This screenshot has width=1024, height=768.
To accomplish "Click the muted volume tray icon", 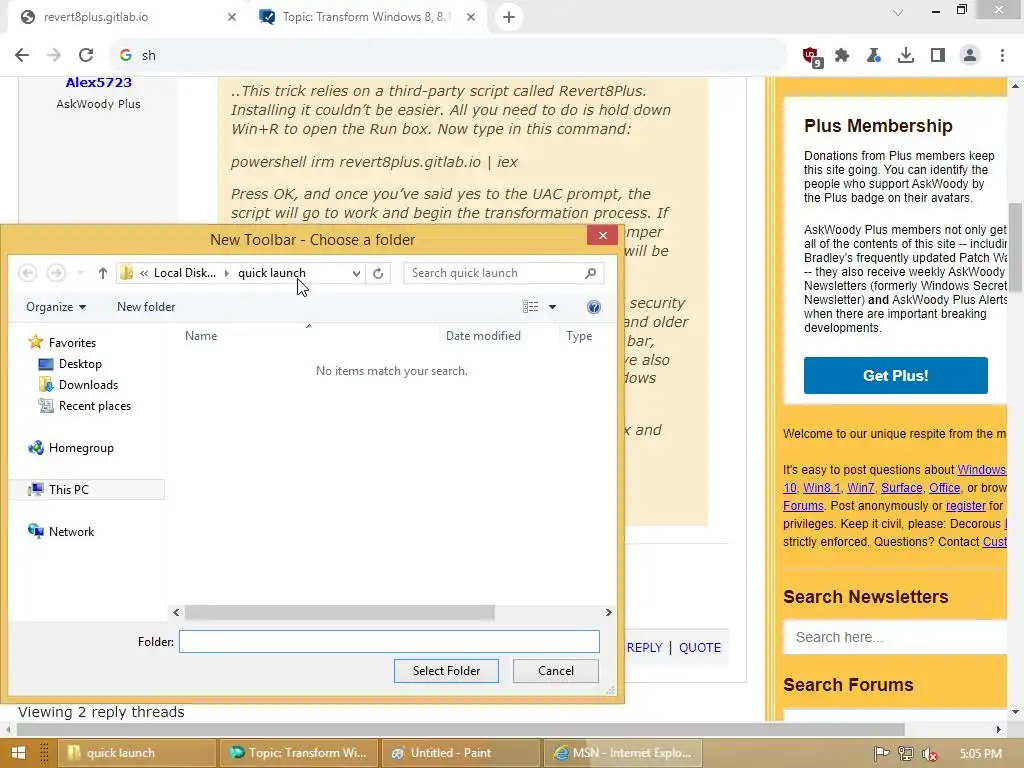I will coord(930,754).
